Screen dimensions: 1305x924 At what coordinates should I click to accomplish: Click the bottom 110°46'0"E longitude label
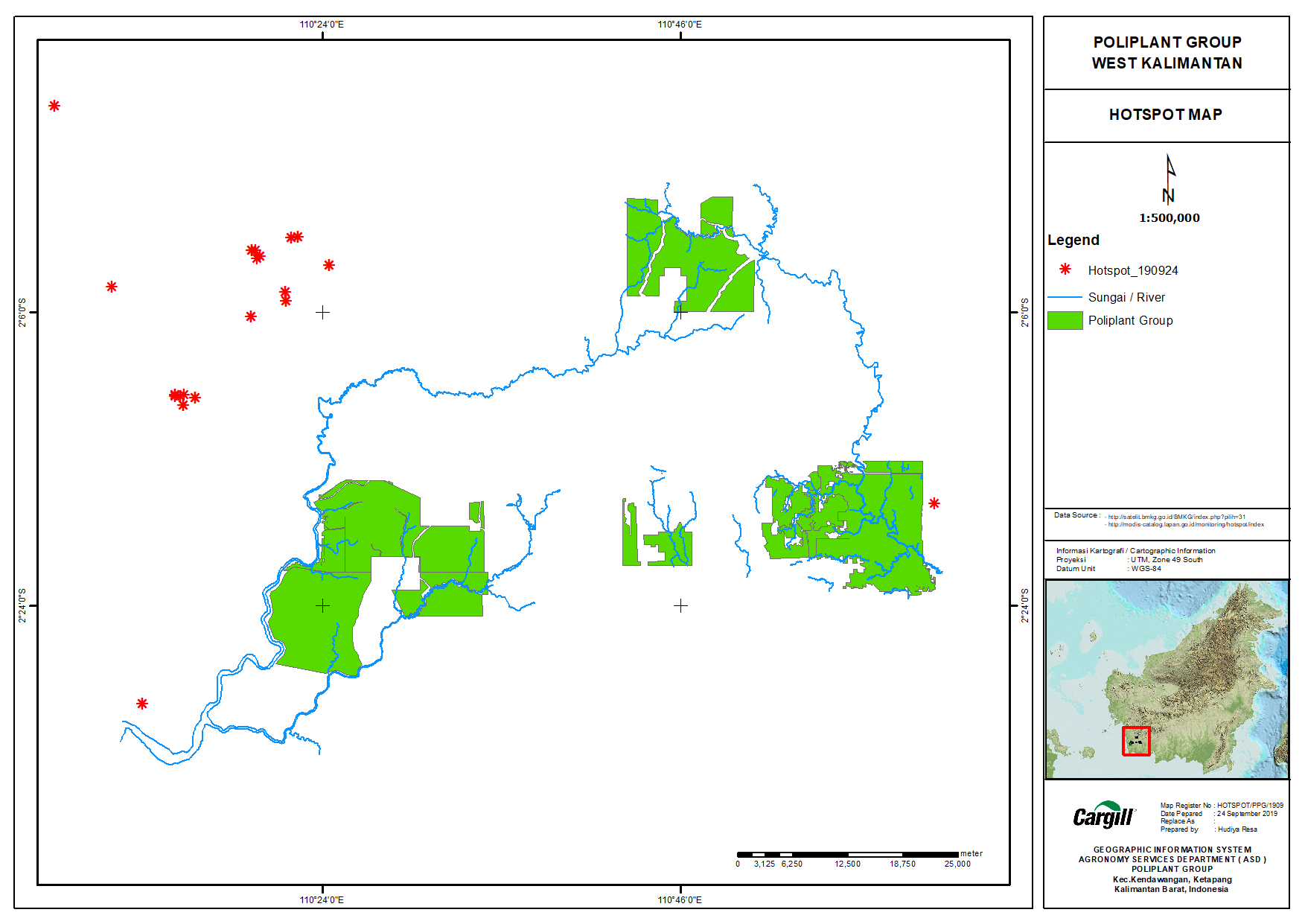point(680,900)
